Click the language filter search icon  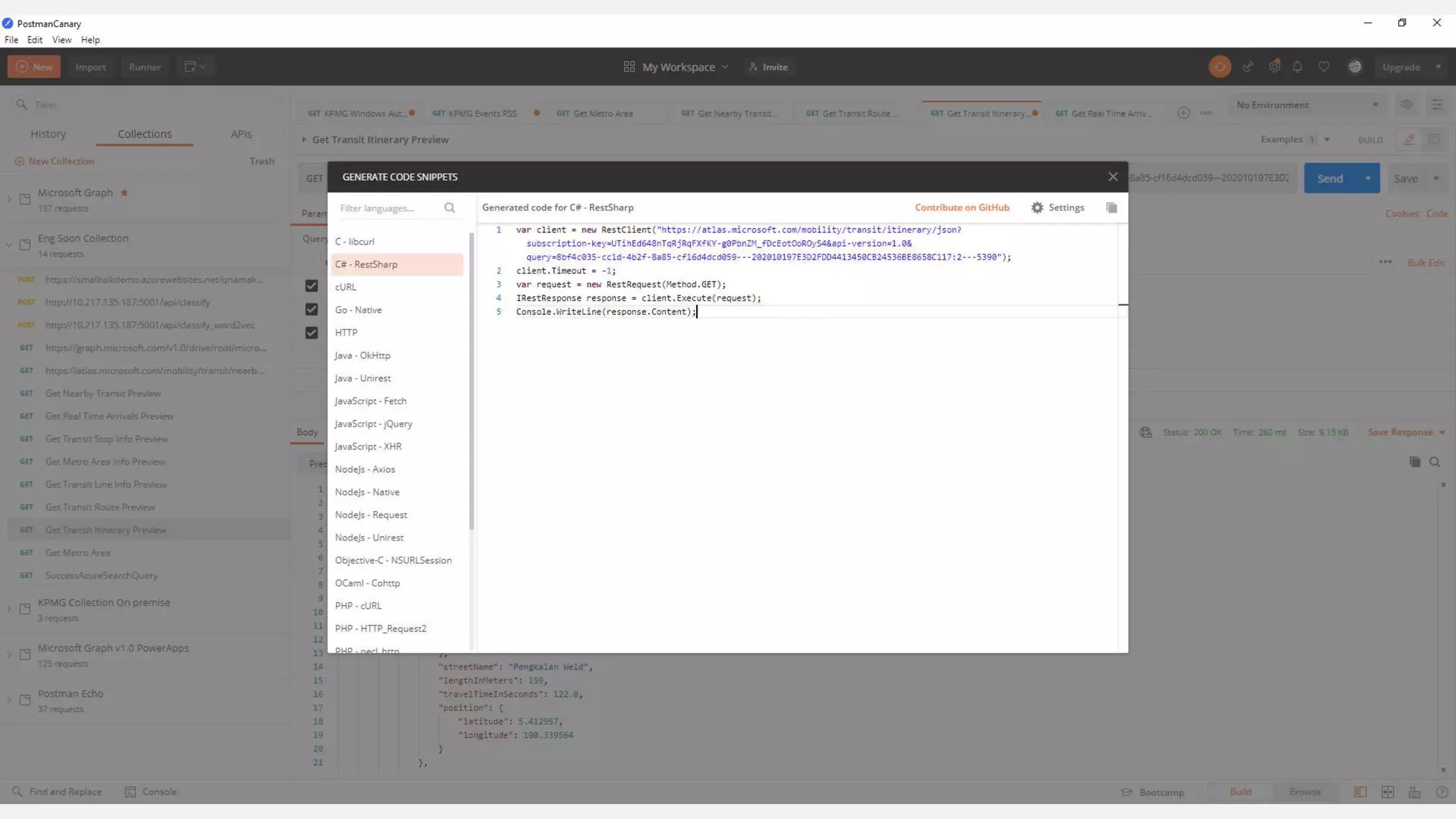pyautogui.click(x=449, y=208)
